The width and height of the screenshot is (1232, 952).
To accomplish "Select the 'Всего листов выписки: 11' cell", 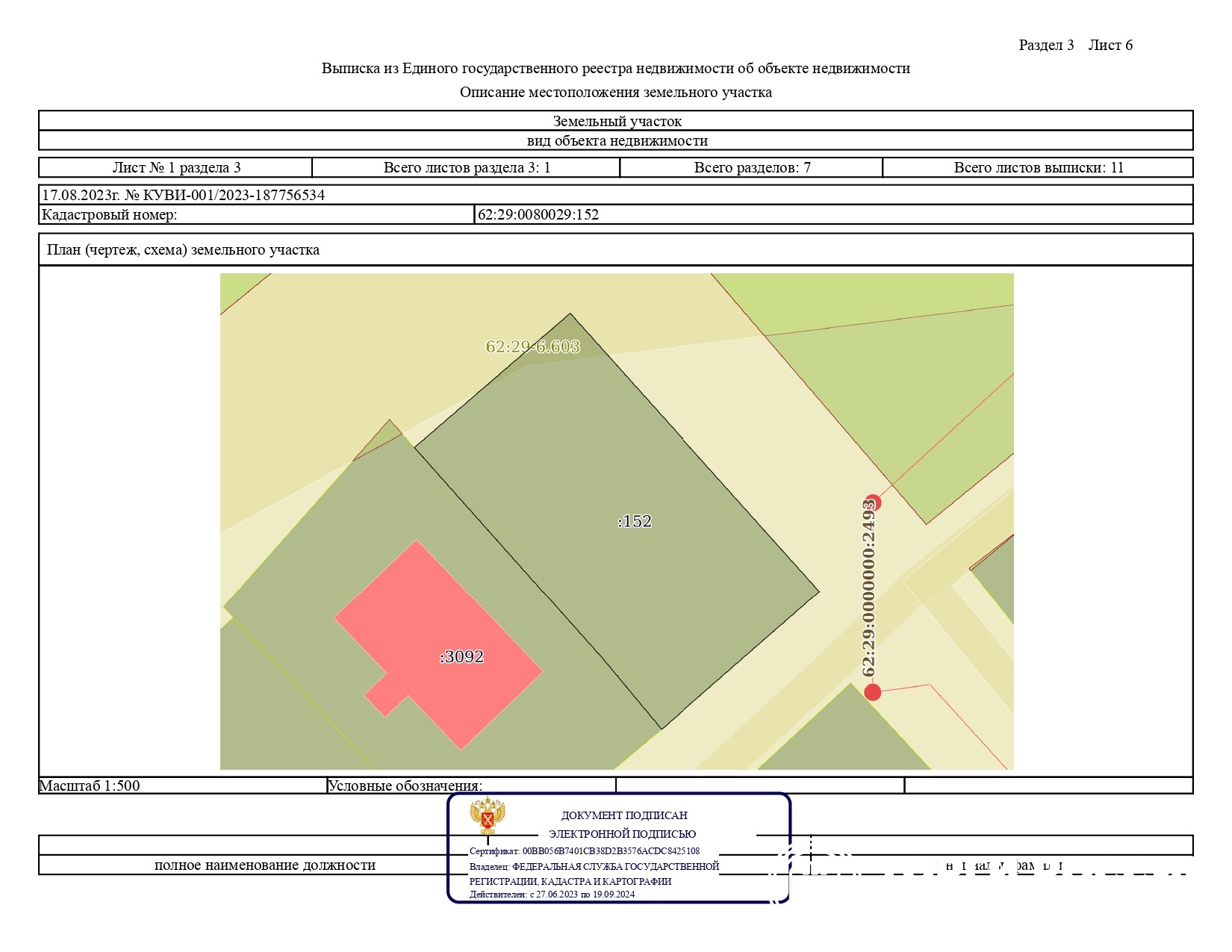I will (x=1038, y=167).
